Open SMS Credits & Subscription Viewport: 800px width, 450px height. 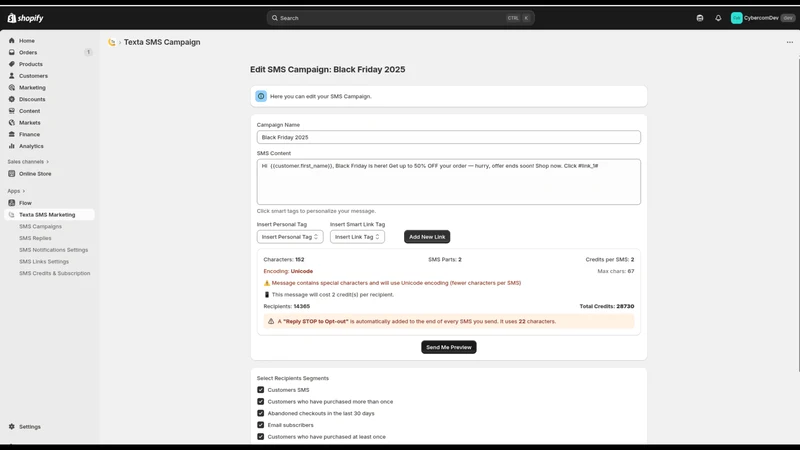pyautogui.click(x=55, y=273)
